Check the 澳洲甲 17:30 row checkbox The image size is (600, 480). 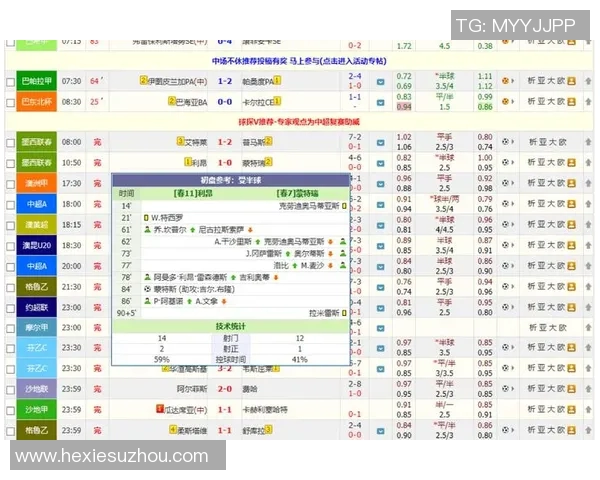10,184
